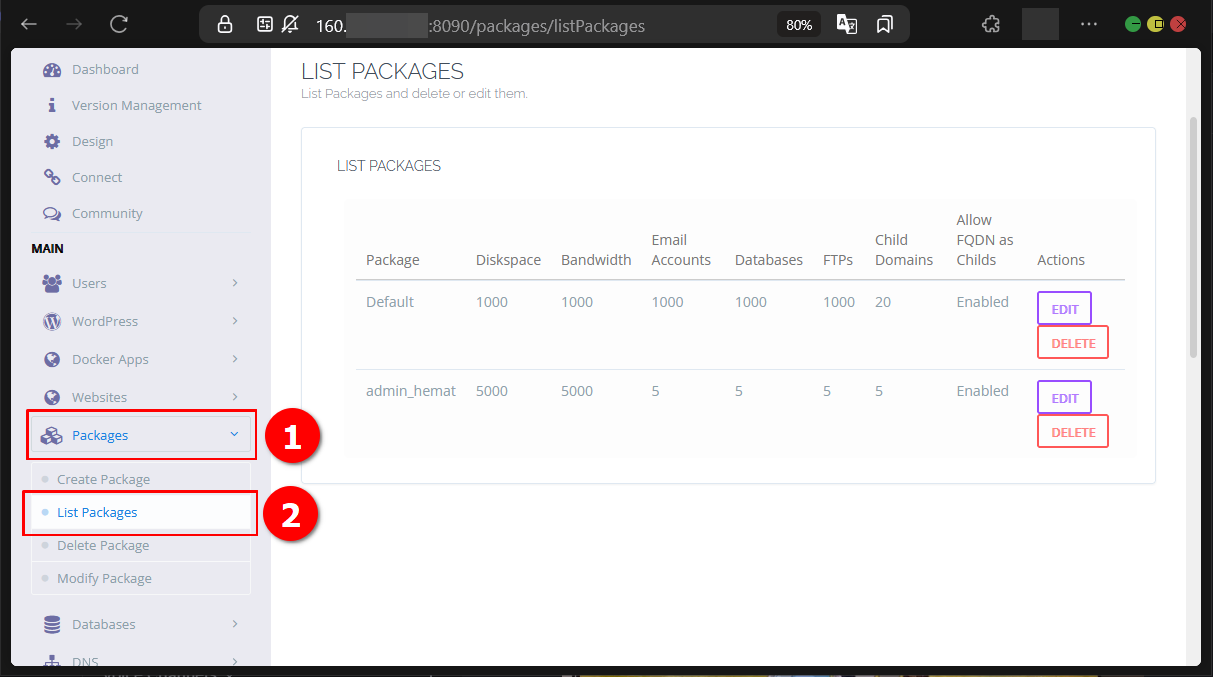Click the admin_hemat Diskspace value 5000
Viewport: 1213px width, 677px height.
tap(492, 391)
